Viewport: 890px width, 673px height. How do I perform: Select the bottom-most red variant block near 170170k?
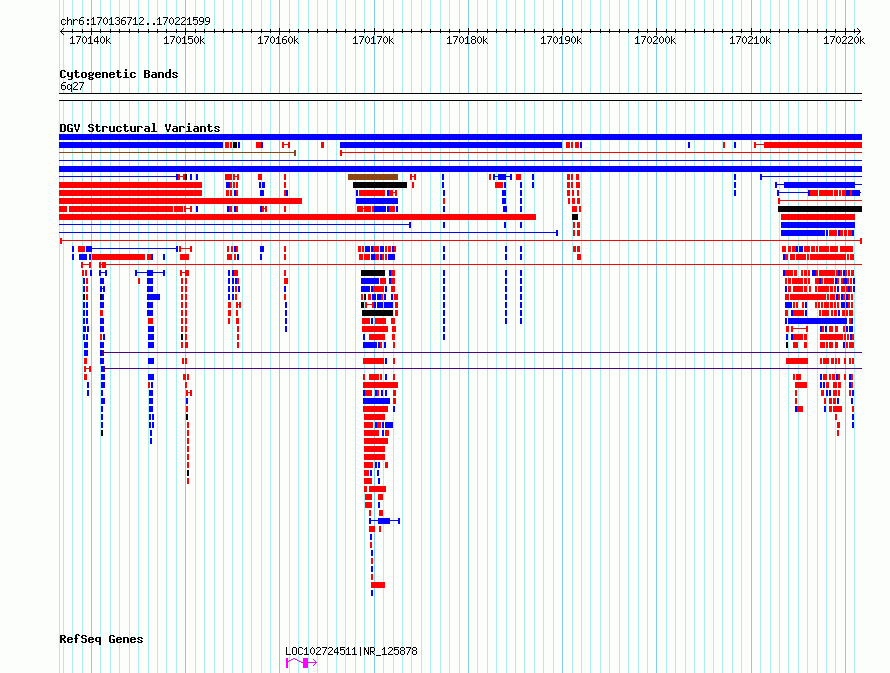pos(378,584)
